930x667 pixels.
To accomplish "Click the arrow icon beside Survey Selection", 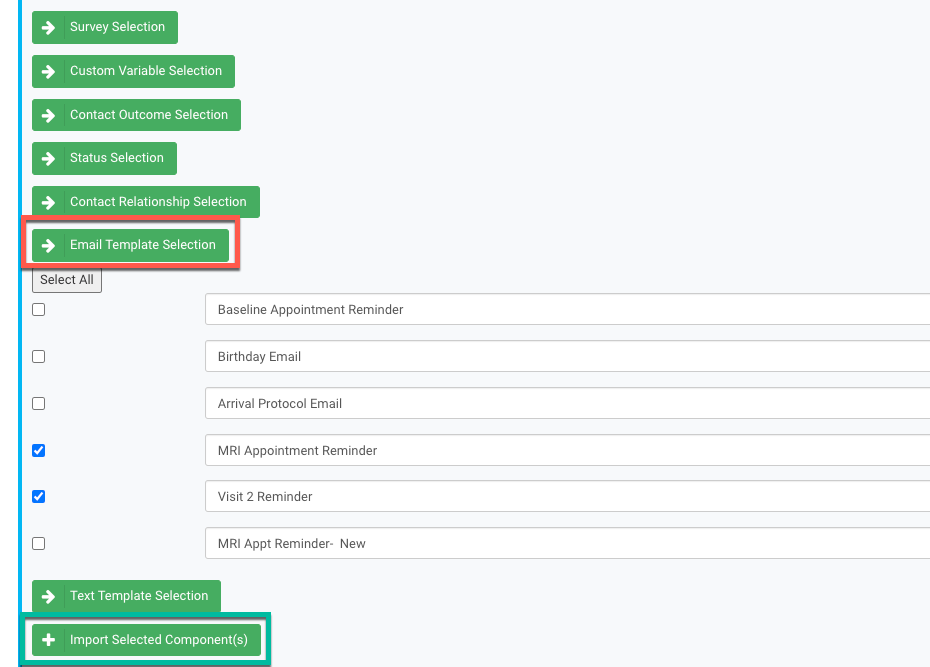I will coord(48,28).
